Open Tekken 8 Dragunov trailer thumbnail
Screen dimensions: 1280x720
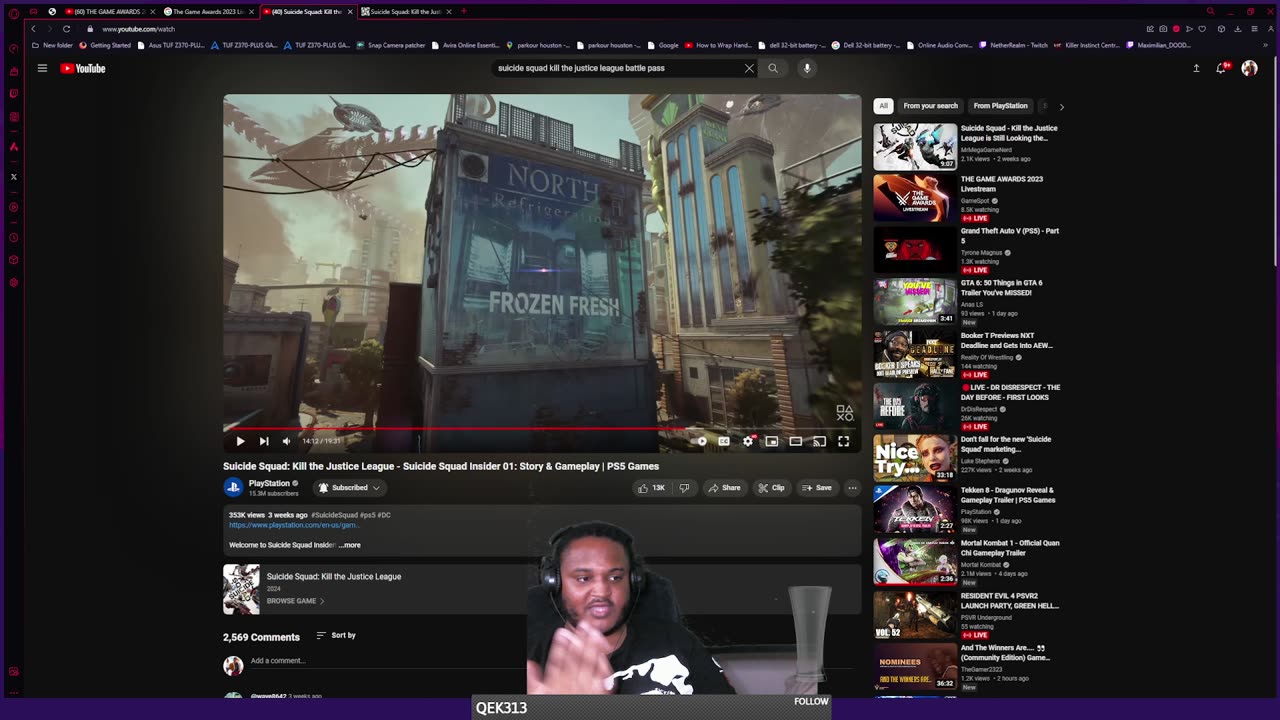[915, 510]
